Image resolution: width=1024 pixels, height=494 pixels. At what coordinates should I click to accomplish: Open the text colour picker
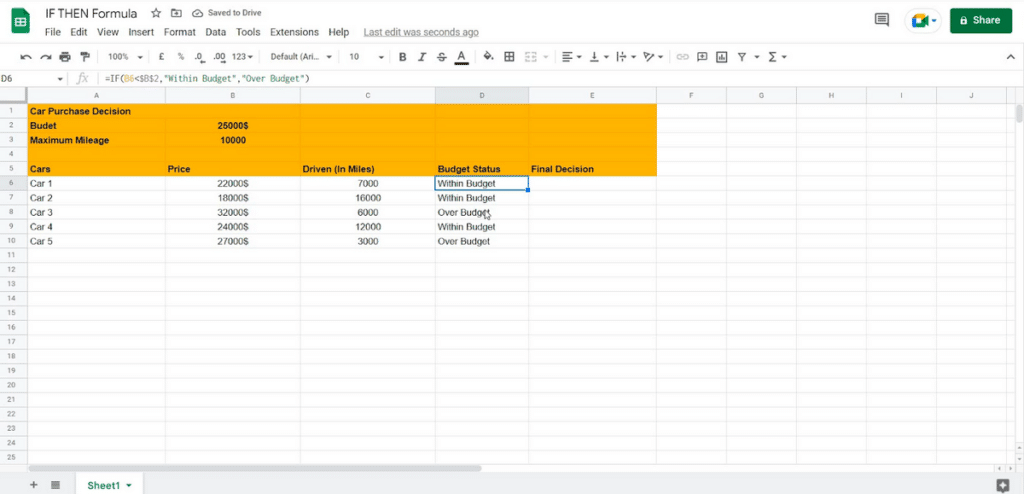(x=461, y=57)
